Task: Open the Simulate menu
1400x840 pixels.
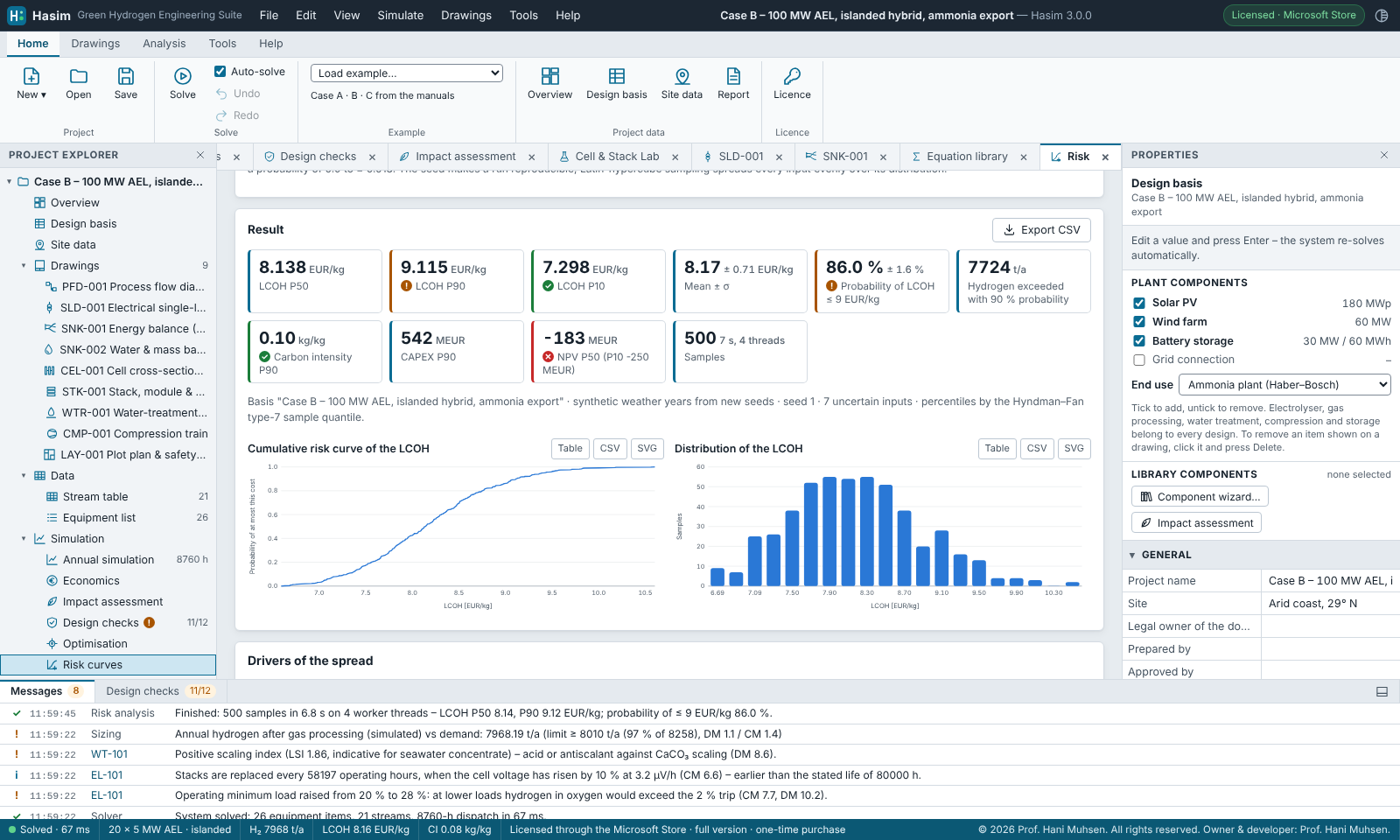Action: (x=401, y=15)
